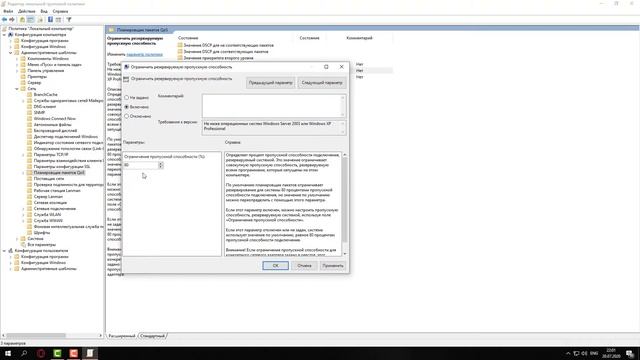
Task: Open the blue Help toolbar icon
Action: tap(50, 20)
